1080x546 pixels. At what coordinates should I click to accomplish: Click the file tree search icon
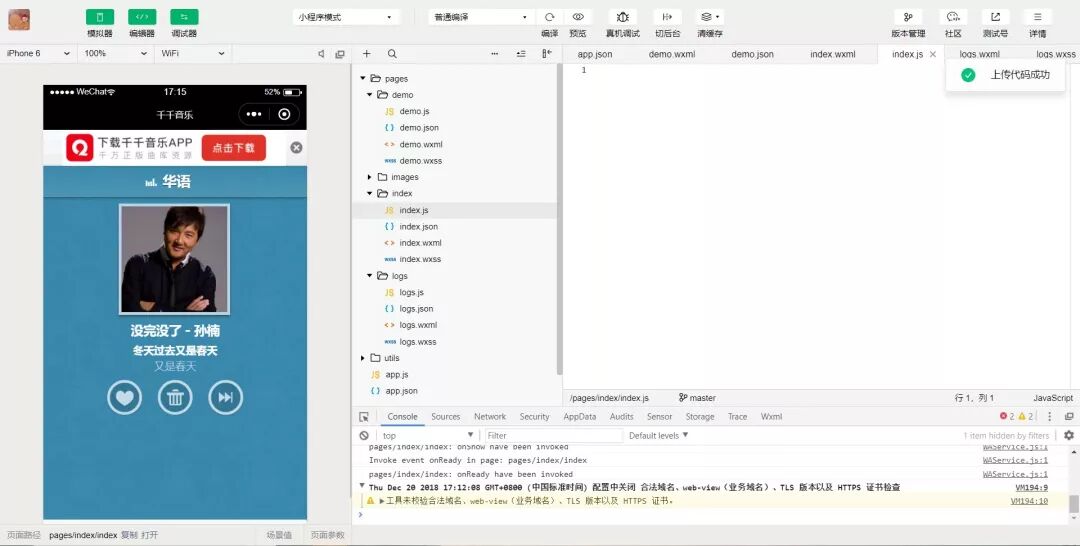392,54
